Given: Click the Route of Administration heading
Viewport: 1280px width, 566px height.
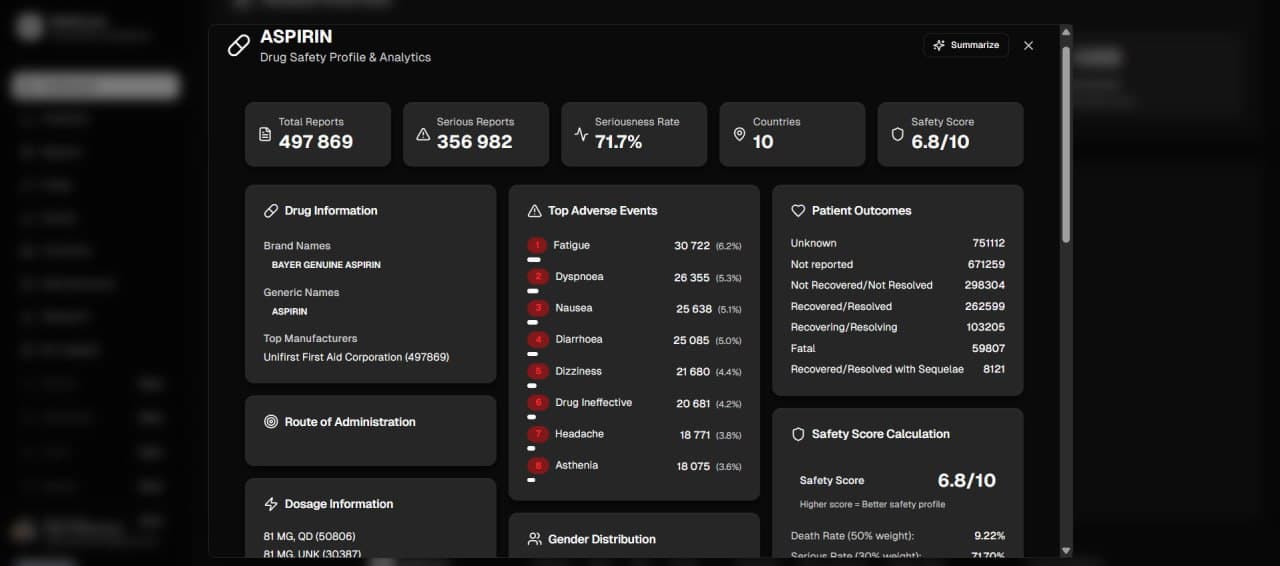Looking at the screenshot, I should coord(350,422).
